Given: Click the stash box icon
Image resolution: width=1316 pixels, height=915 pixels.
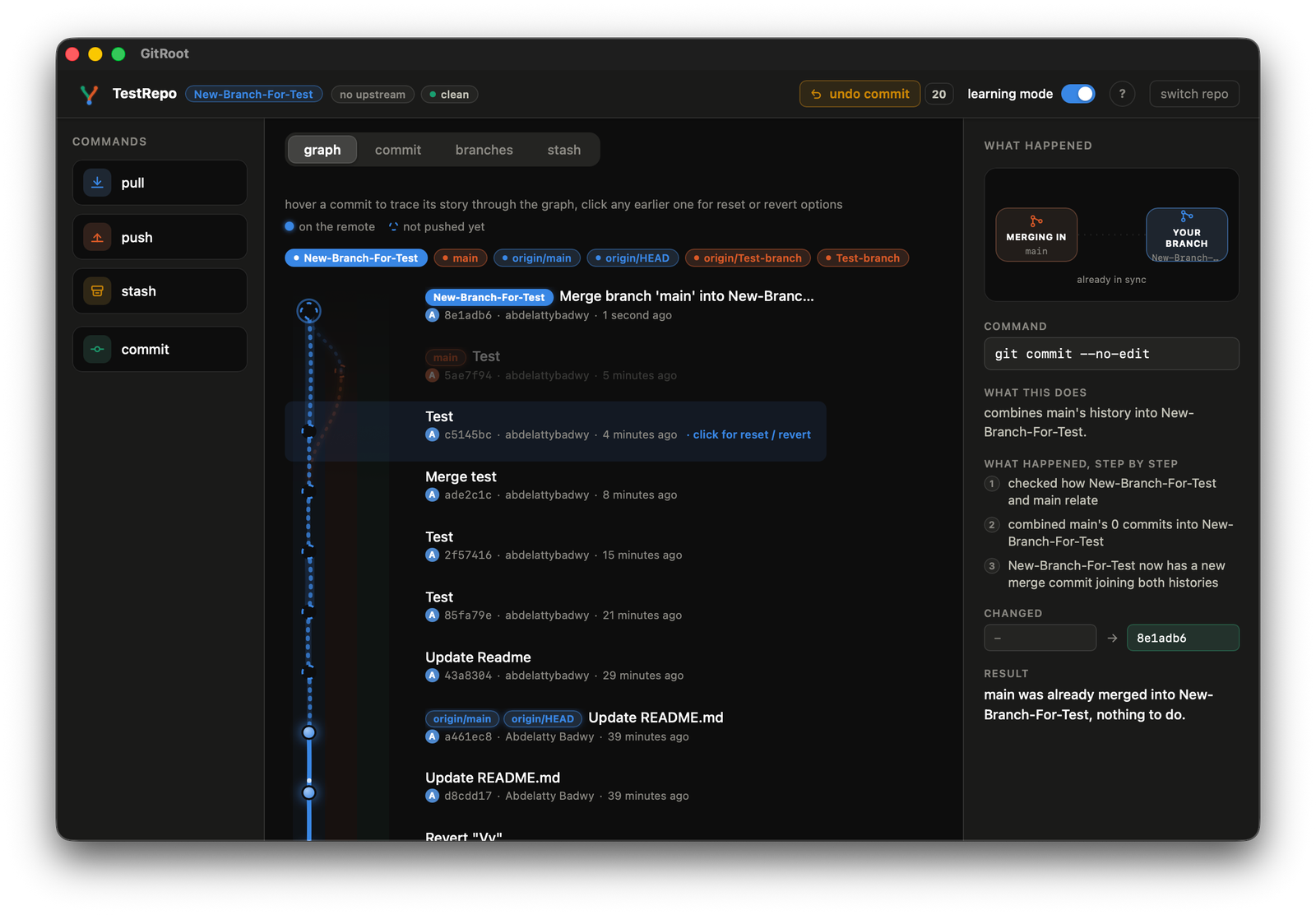Looking at the screenshot, I should (x=97, y=291).
